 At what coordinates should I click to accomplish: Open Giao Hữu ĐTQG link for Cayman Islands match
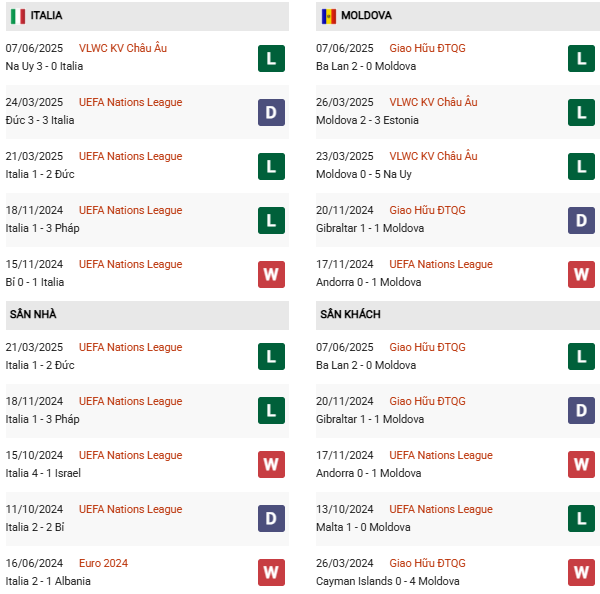(x=427, y=563)
